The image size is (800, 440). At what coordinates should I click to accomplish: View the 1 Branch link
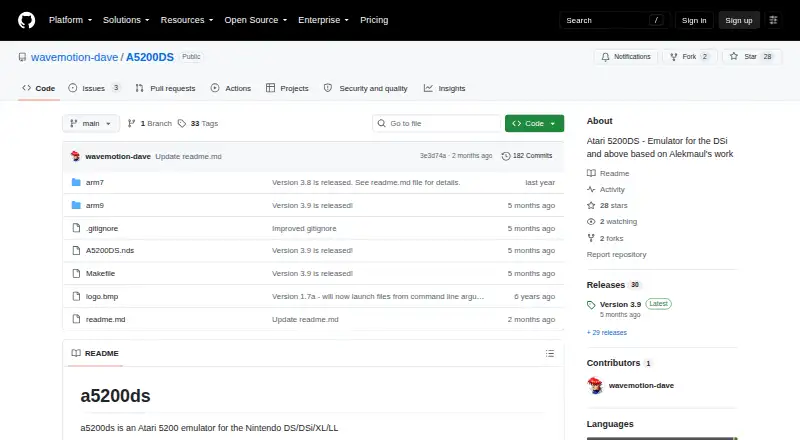tap(149, 124)
